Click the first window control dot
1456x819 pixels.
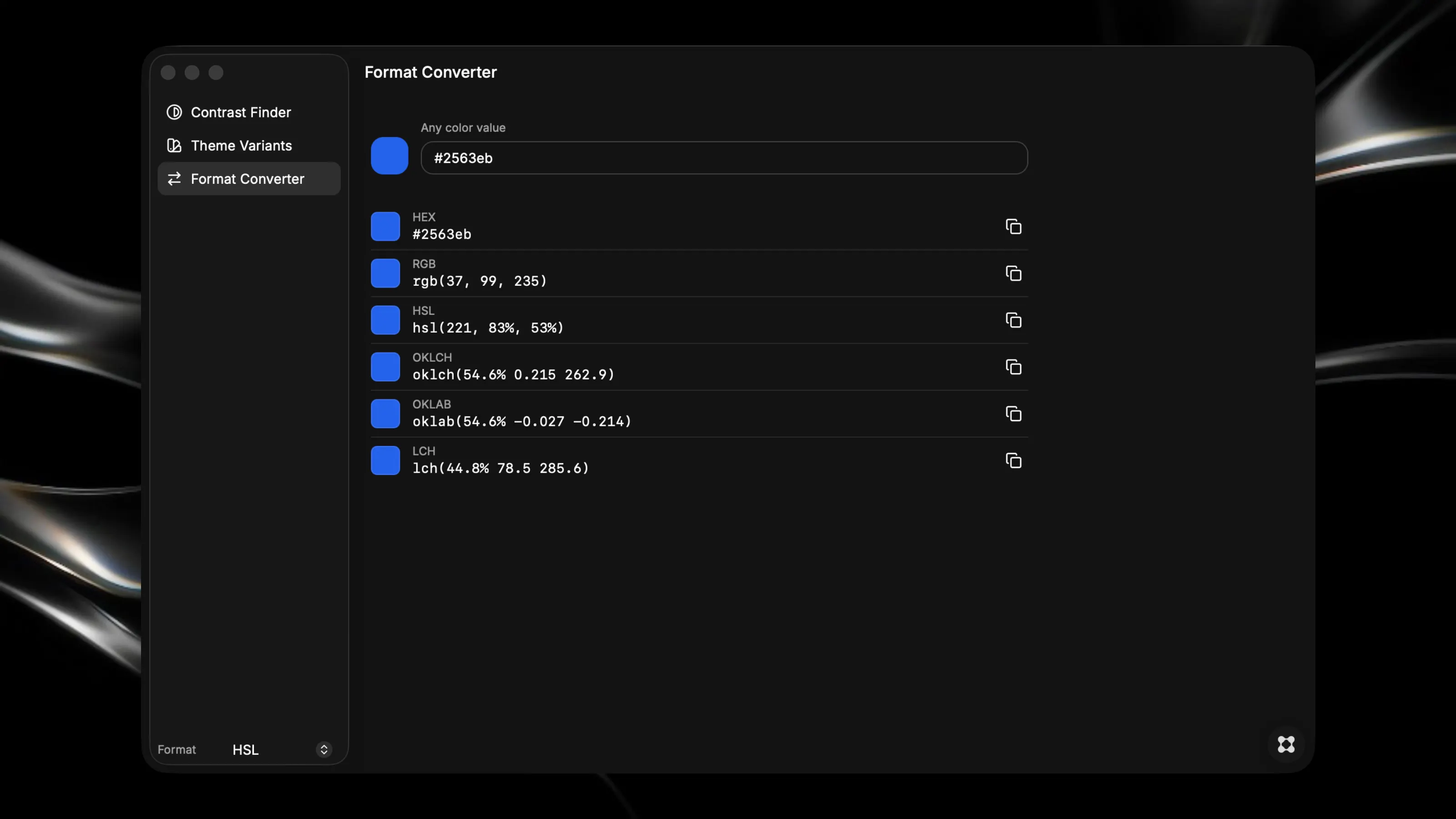click(168, 72)
